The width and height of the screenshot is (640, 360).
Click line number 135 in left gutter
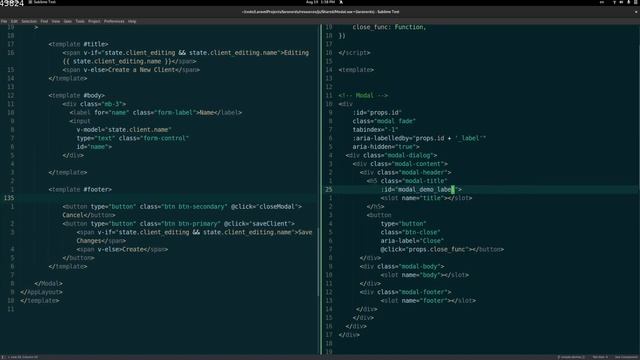tap(9, 198)
